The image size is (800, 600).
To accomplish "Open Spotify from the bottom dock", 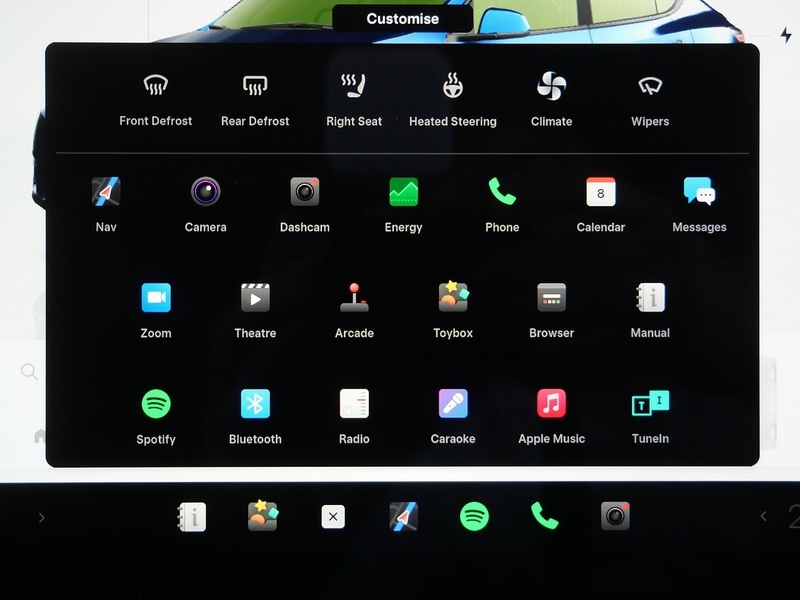I will click(x=474, y=517).
